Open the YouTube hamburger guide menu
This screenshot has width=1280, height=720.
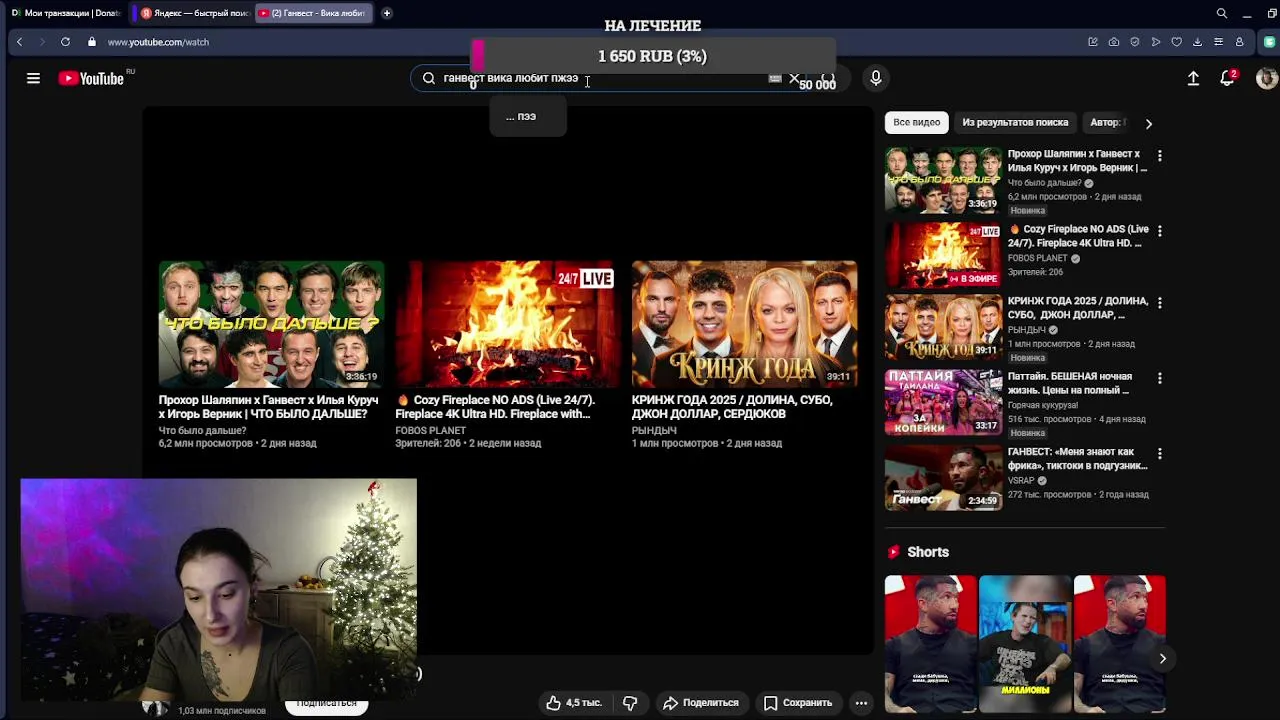(33, 78)
